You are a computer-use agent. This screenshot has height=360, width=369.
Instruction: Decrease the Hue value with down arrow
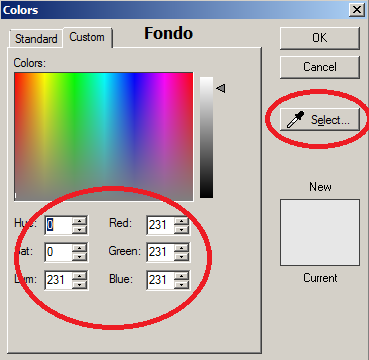coord(79,229)
